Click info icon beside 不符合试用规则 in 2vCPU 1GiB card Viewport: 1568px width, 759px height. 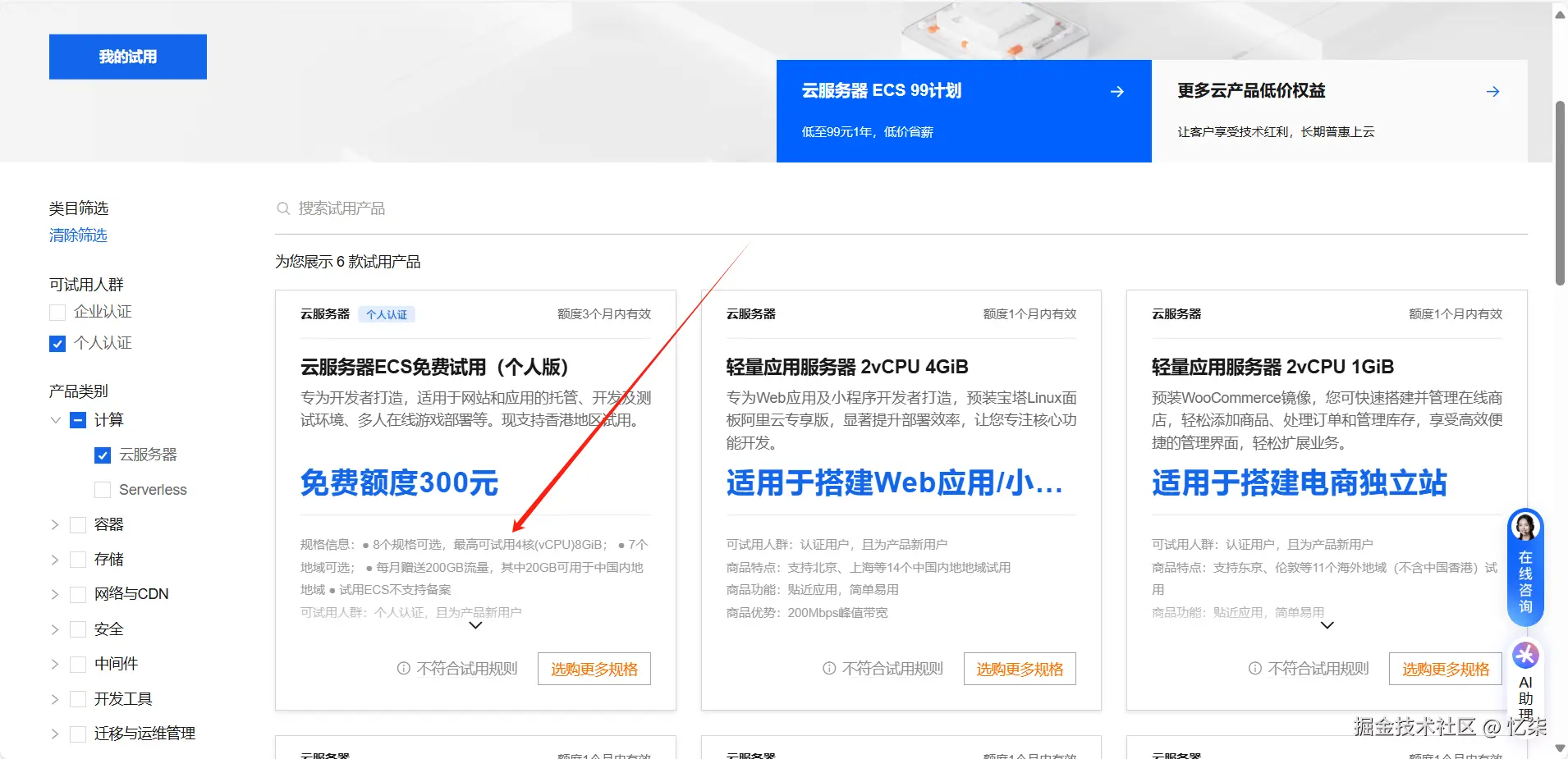coord(1255,669)
